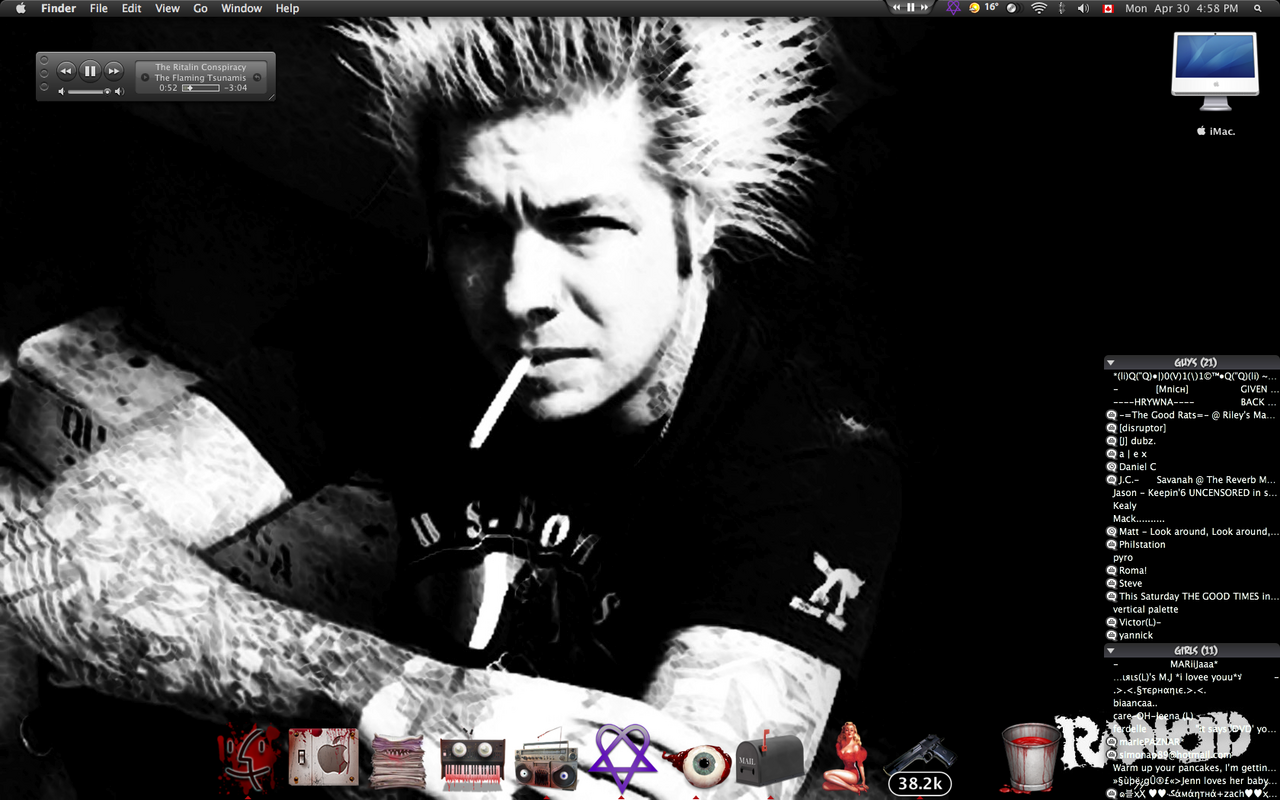Select contact The Good Rats @ Riley's

tap(1192, 415)
